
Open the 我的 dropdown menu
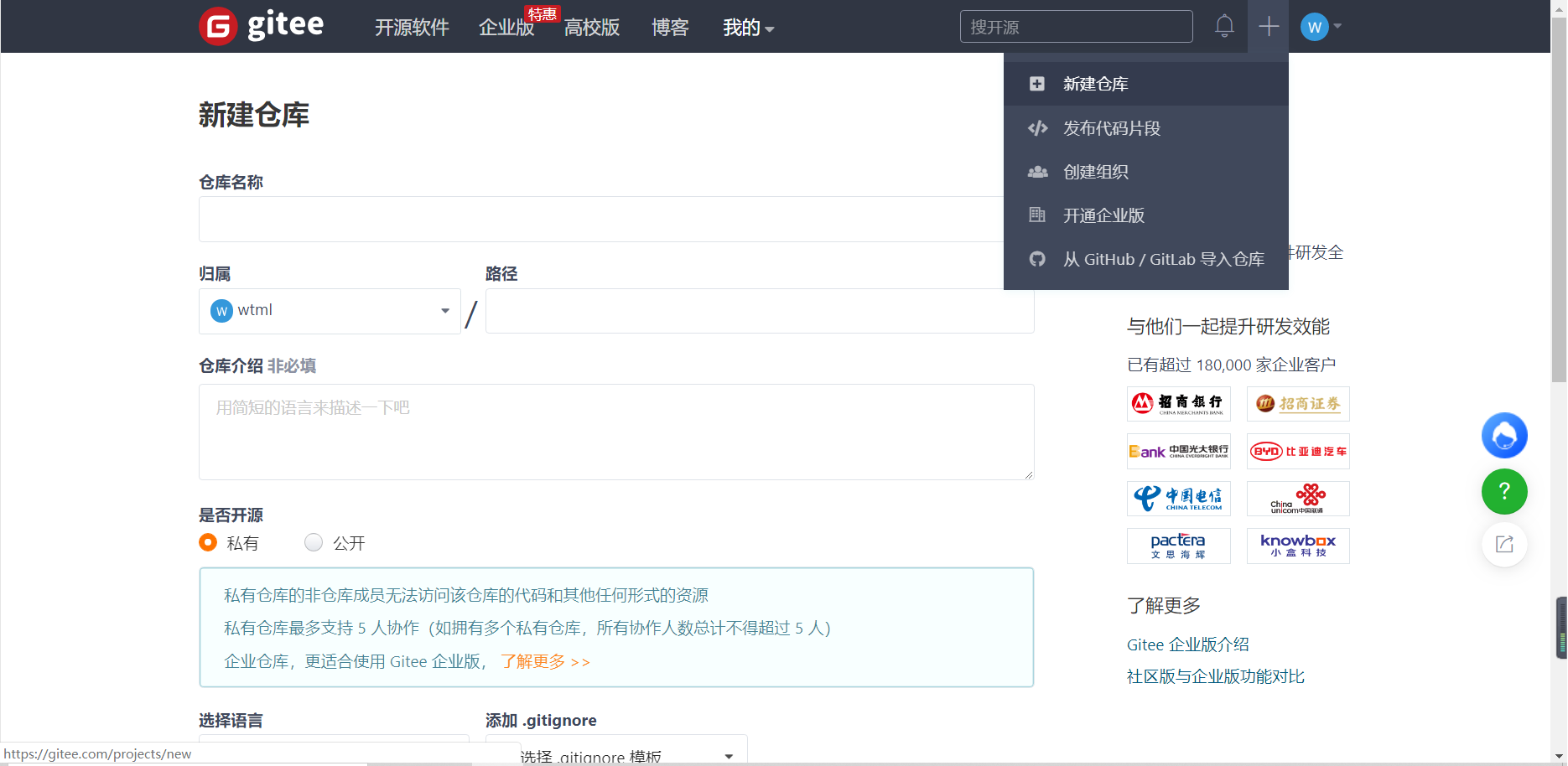[x=748, y=28]
